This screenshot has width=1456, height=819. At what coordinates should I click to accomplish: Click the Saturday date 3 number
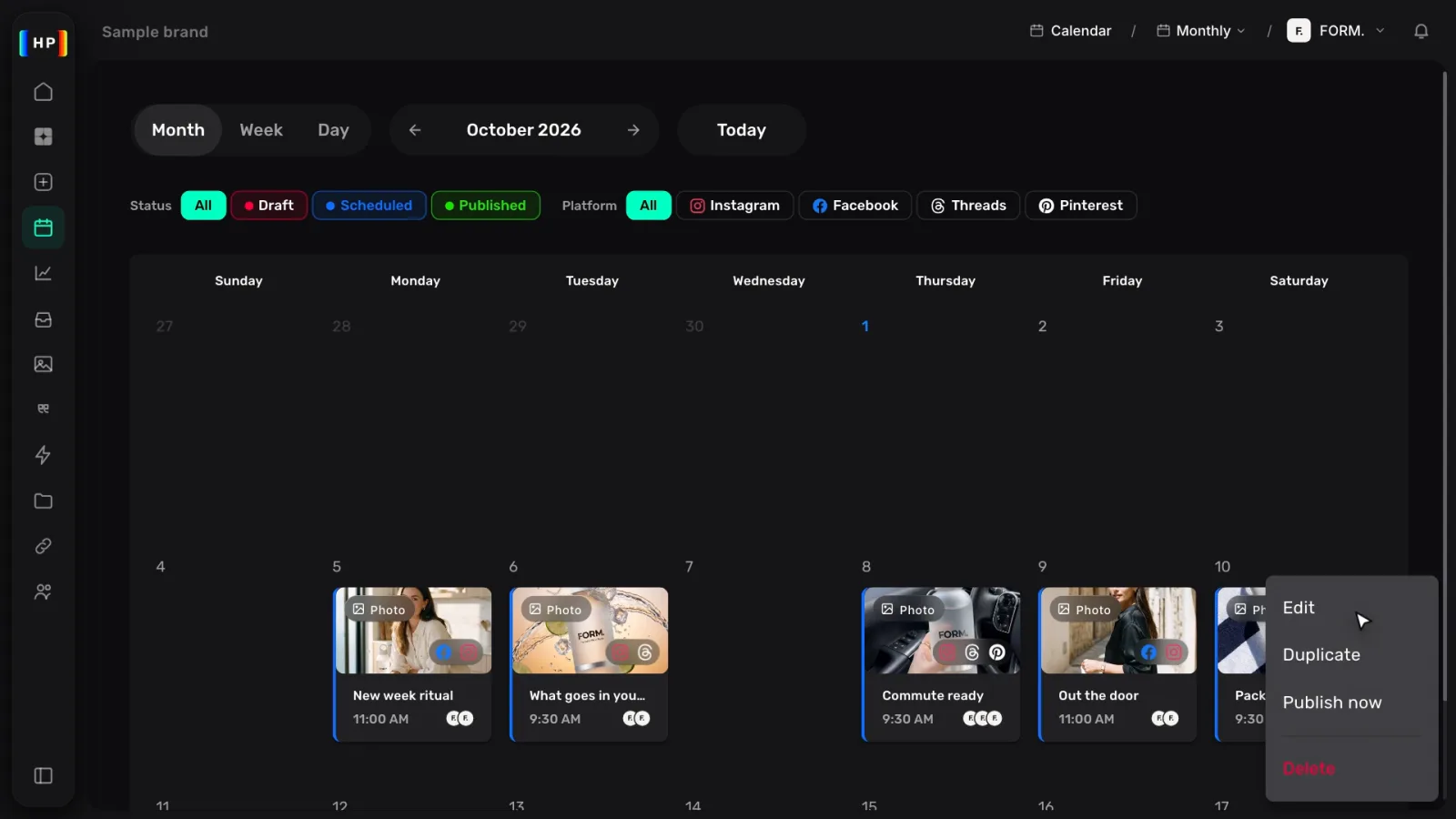coord(1218,327)
